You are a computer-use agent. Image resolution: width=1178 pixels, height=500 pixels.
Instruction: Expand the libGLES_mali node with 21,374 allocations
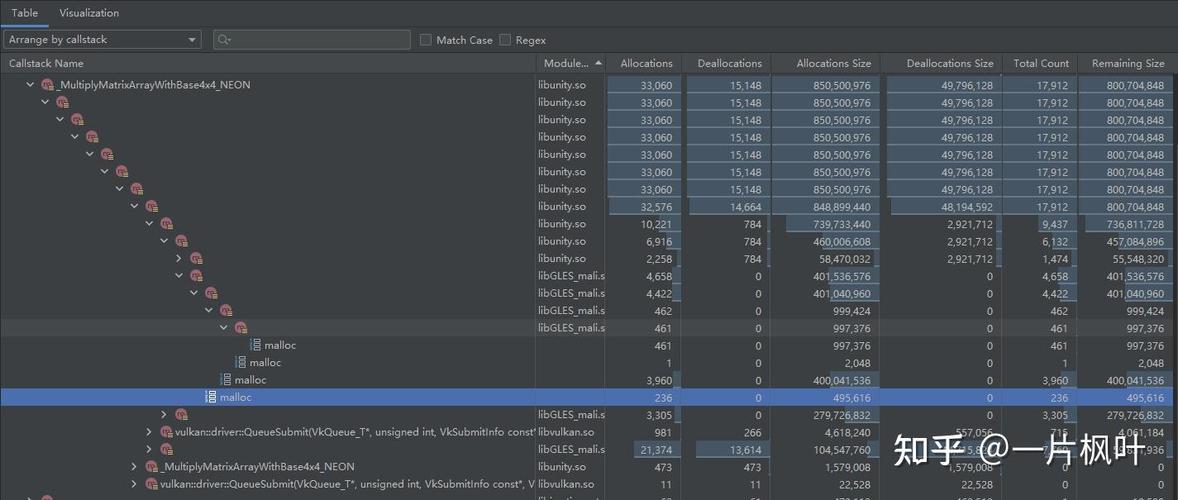point(149,449)
